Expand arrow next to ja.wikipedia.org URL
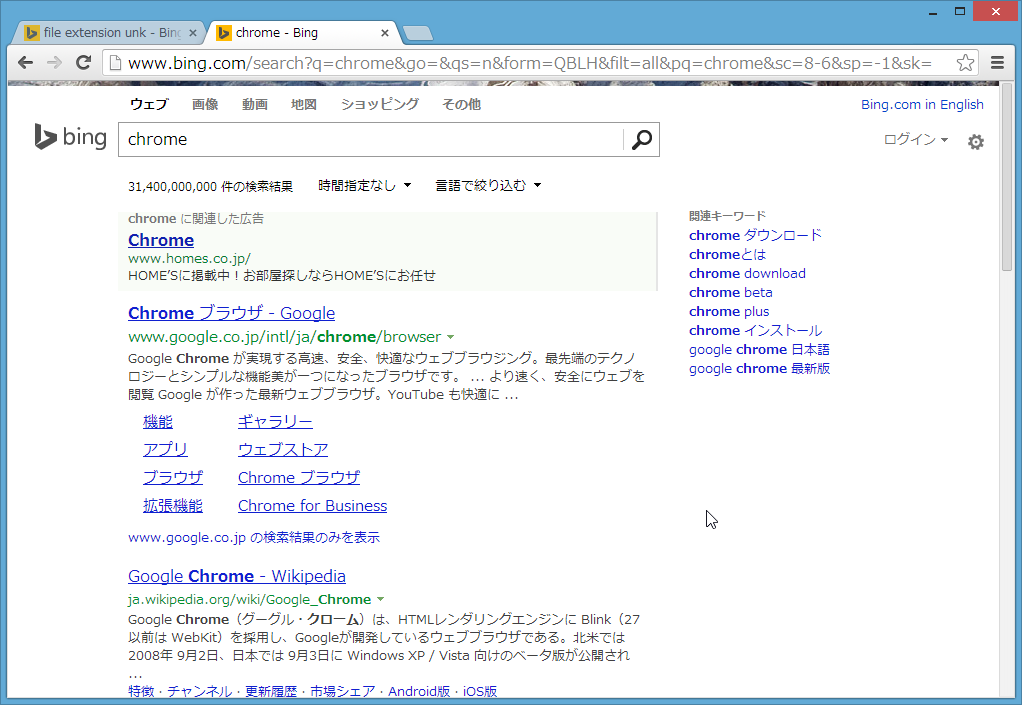This screenshot has width=1022, height=705. click(x=381, y=599)
